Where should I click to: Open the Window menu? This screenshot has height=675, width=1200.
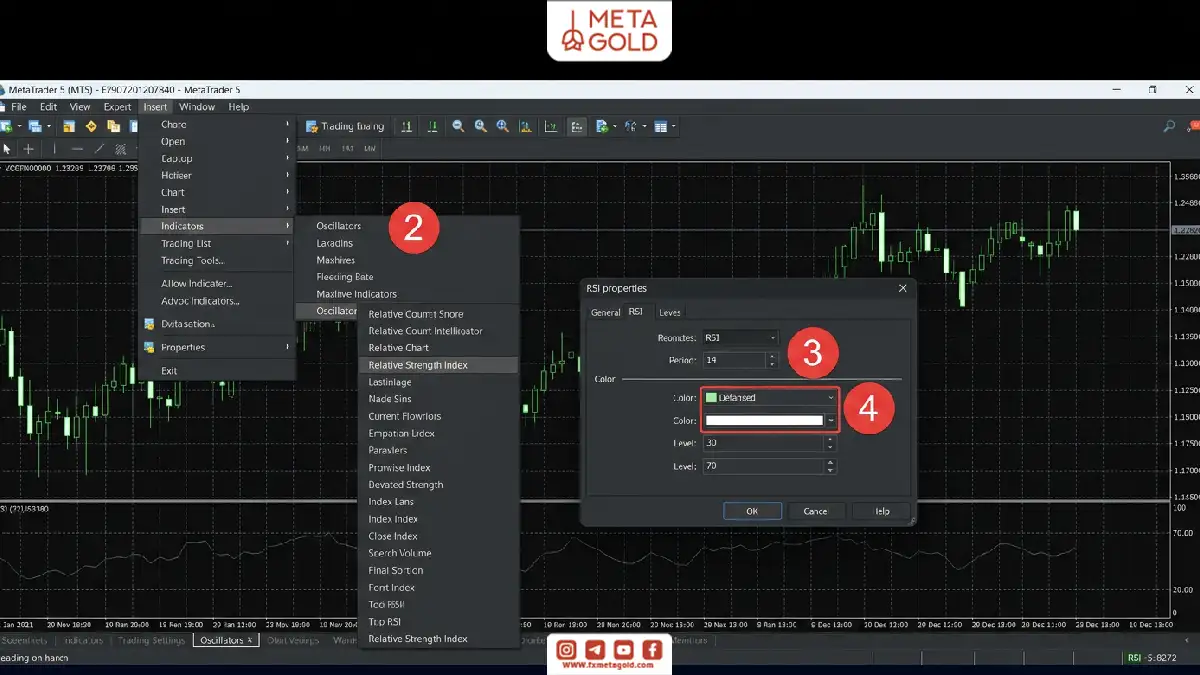point(197,107)
